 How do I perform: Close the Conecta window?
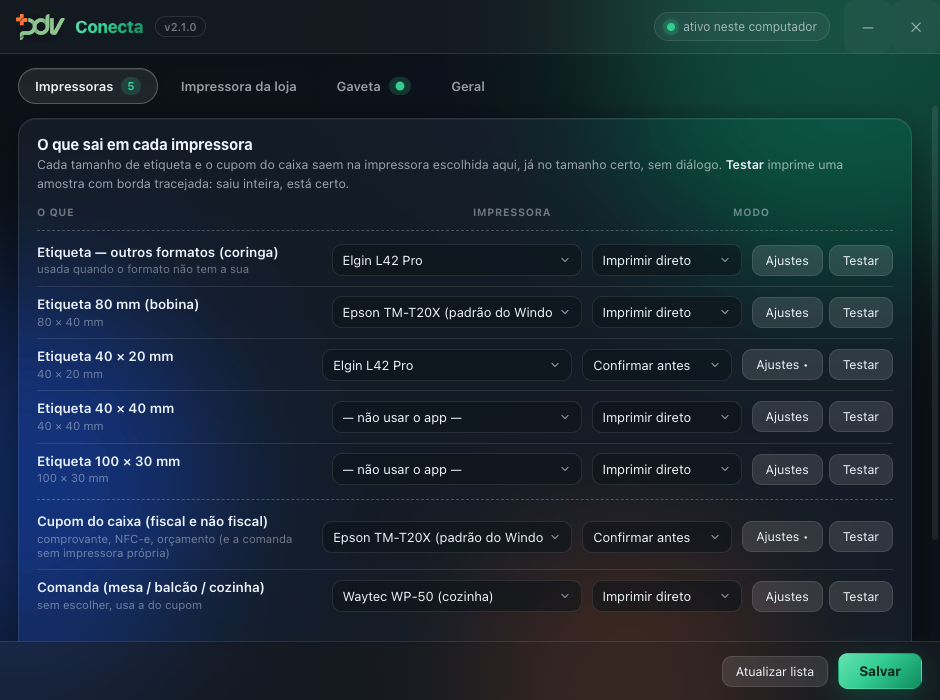(915, 27)
